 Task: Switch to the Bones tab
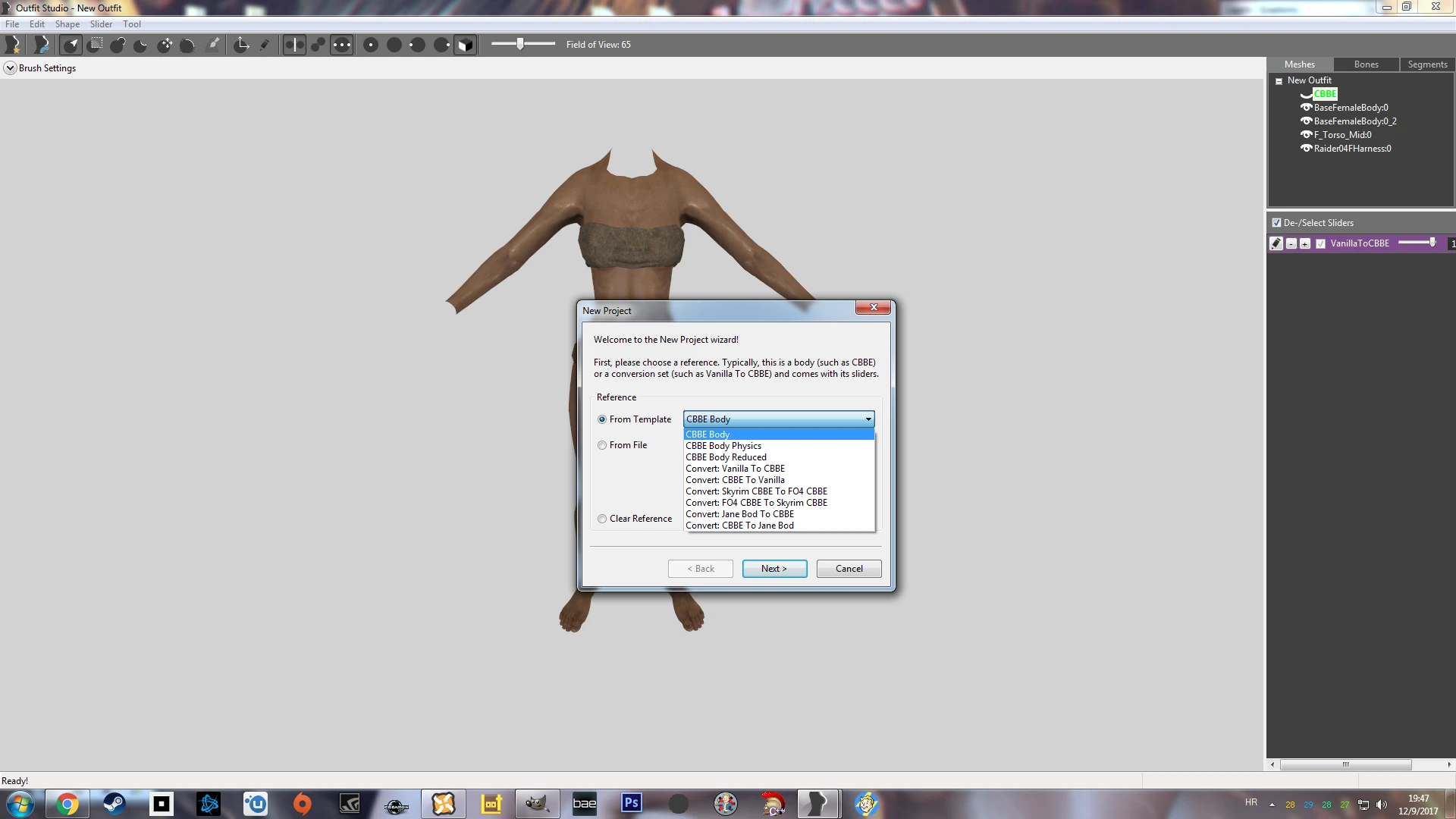pyautogui.click(x=1365, y=63)
